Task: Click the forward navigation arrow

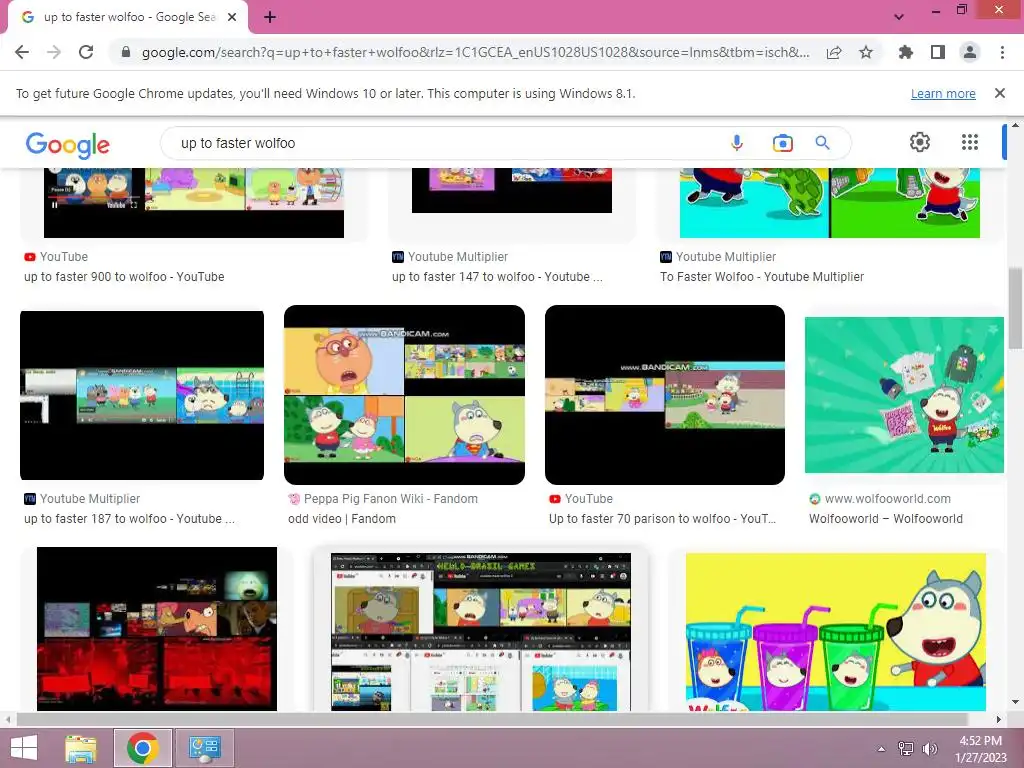Action: point(54,52)
